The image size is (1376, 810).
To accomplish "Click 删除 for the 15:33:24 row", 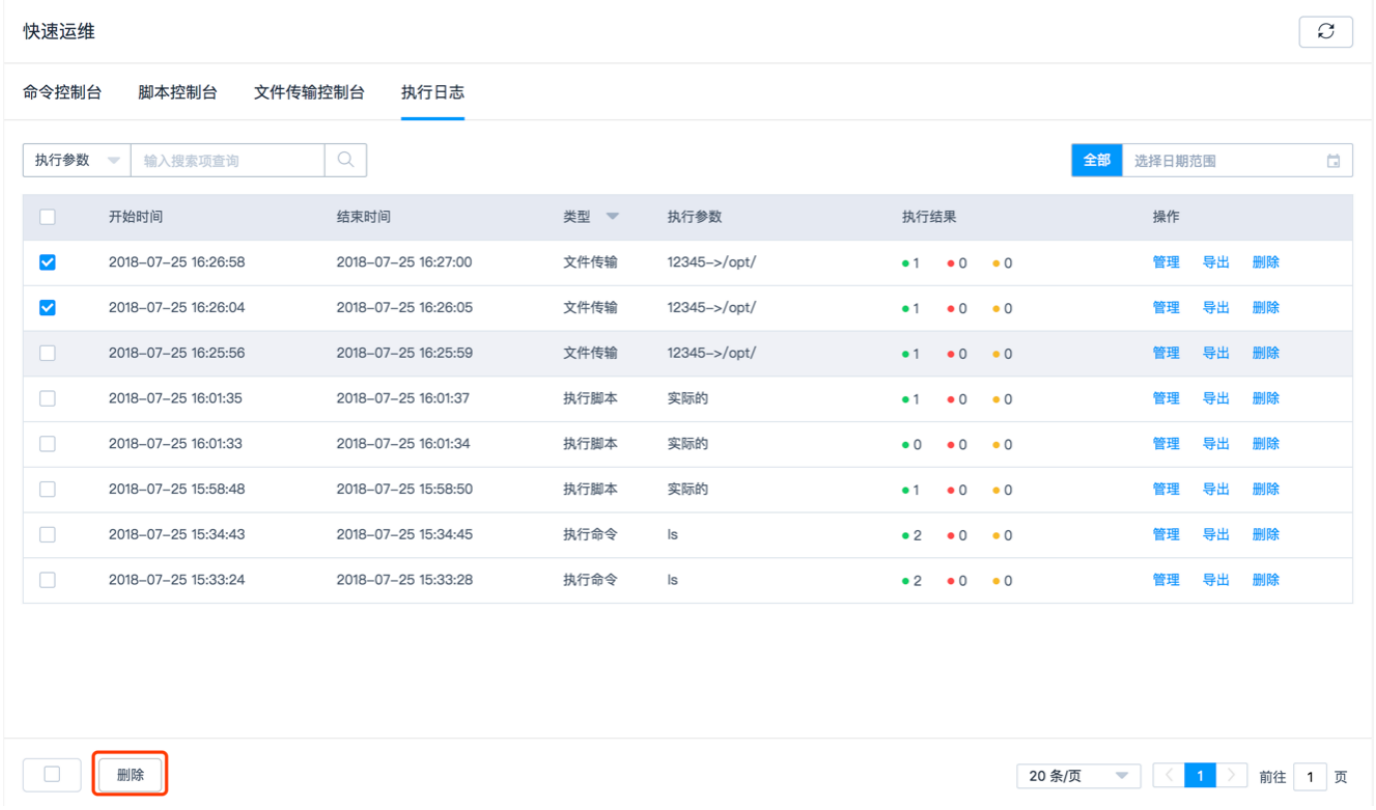I will 1266,580.
